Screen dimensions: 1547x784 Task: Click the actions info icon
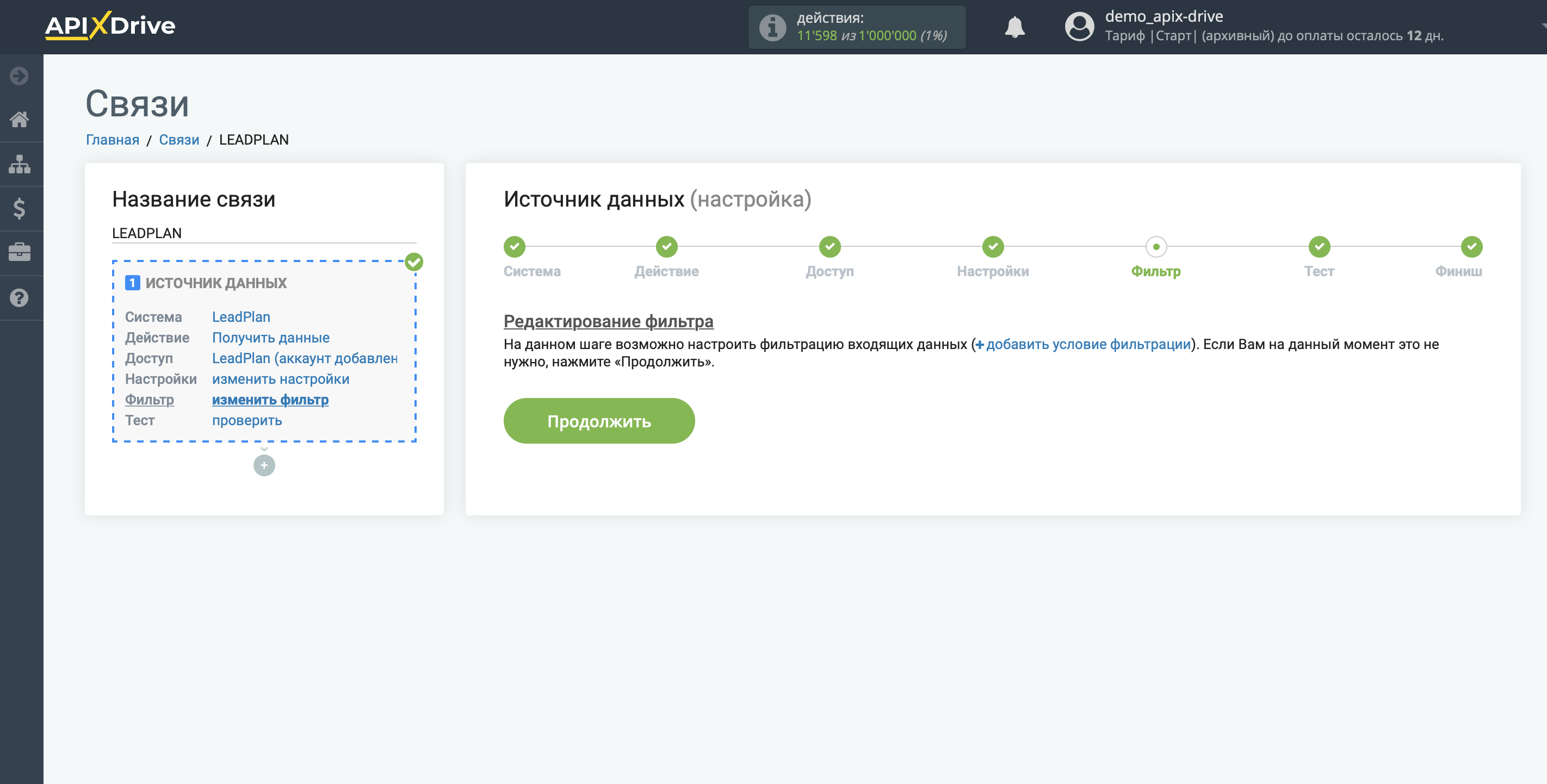[x=772, y=27]
